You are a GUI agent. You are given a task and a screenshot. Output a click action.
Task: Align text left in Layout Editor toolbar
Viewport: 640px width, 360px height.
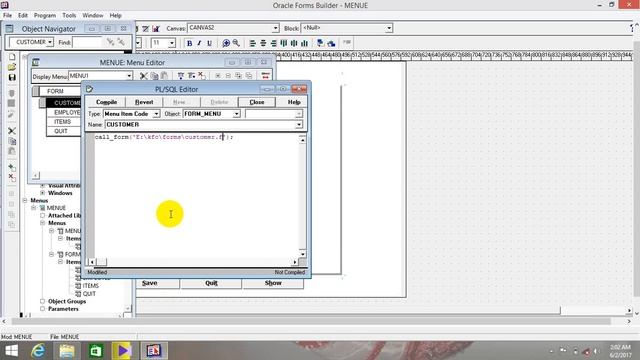click(253, 43)
